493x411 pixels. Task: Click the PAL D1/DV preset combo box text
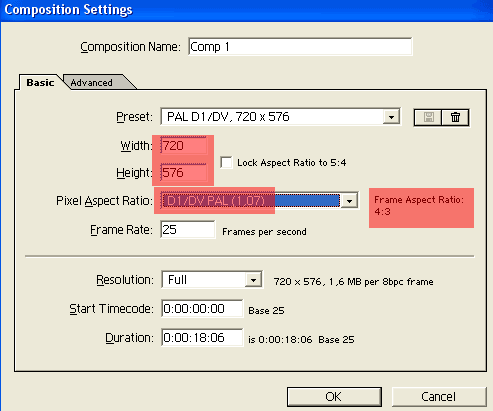228,117
